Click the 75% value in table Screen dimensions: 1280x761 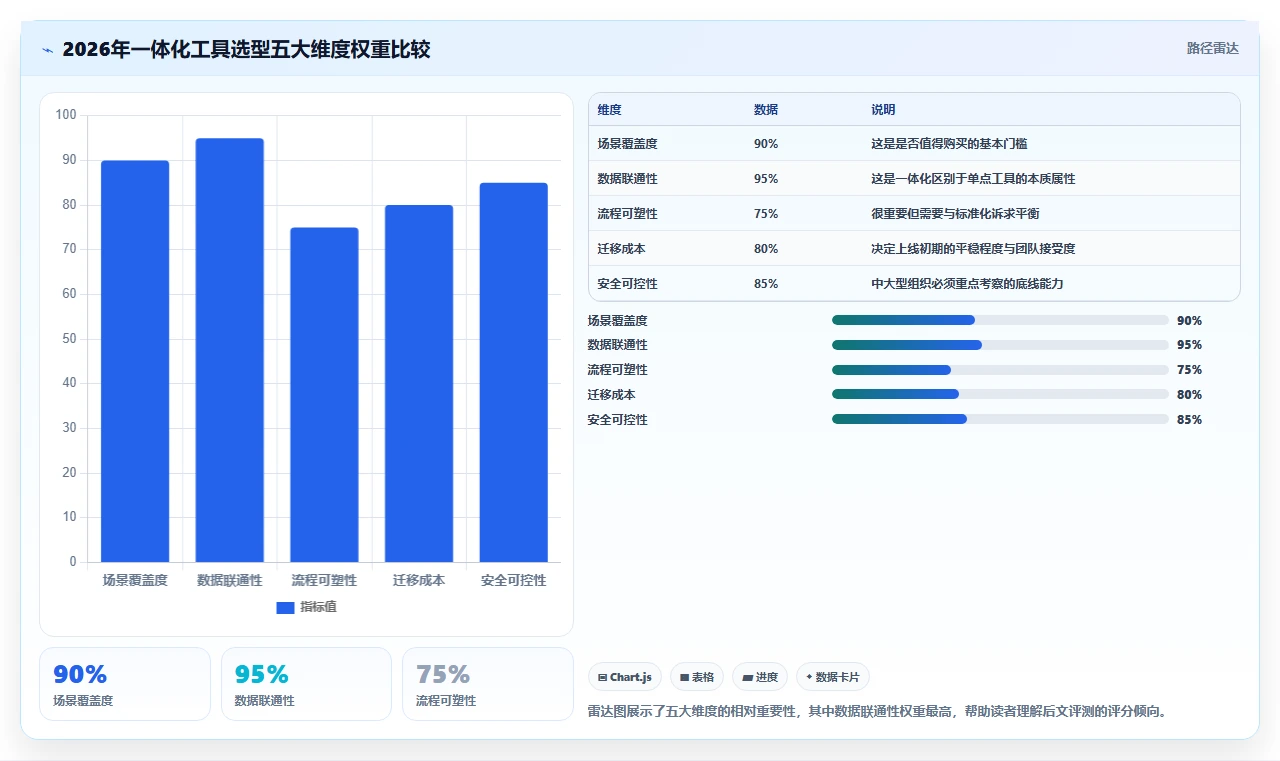coord(766,214)
